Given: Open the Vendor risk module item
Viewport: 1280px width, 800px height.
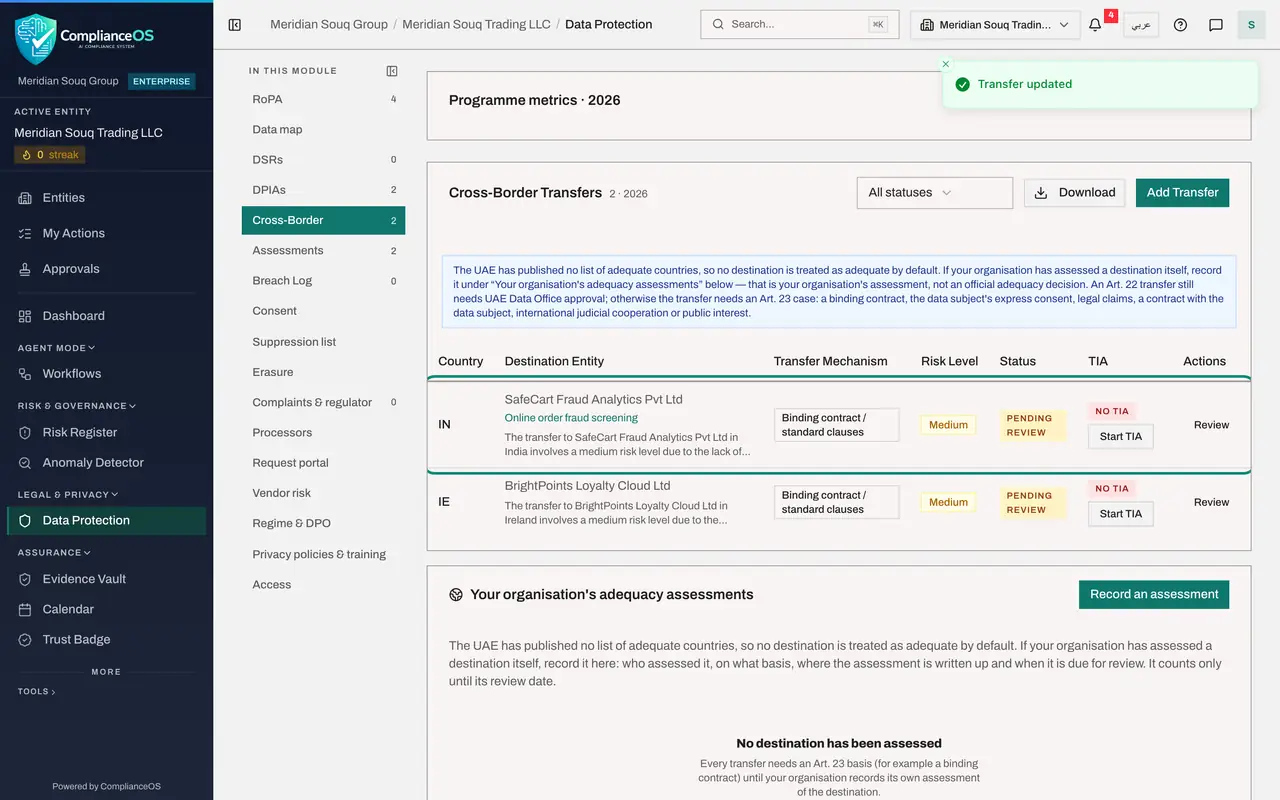Looking at the screenshot, I should click(x=323, y=493).
